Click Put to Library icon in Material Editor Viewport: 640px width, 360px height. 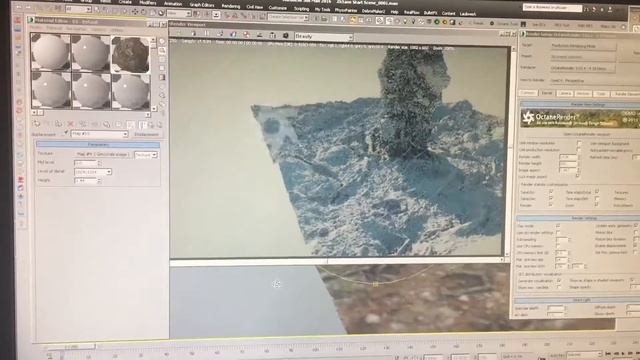click(107, 124)
